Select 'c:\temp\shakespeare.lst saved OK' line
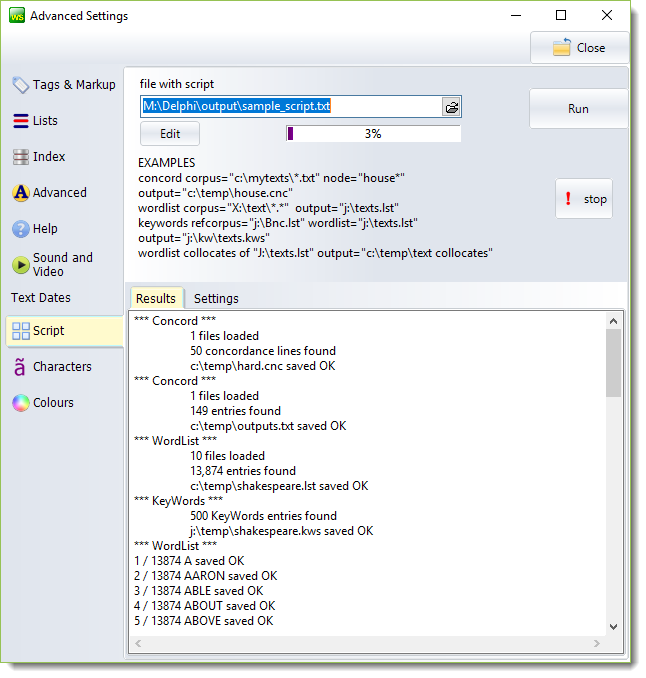The width and height of the screenshot is (646, 678). (279, 486)
